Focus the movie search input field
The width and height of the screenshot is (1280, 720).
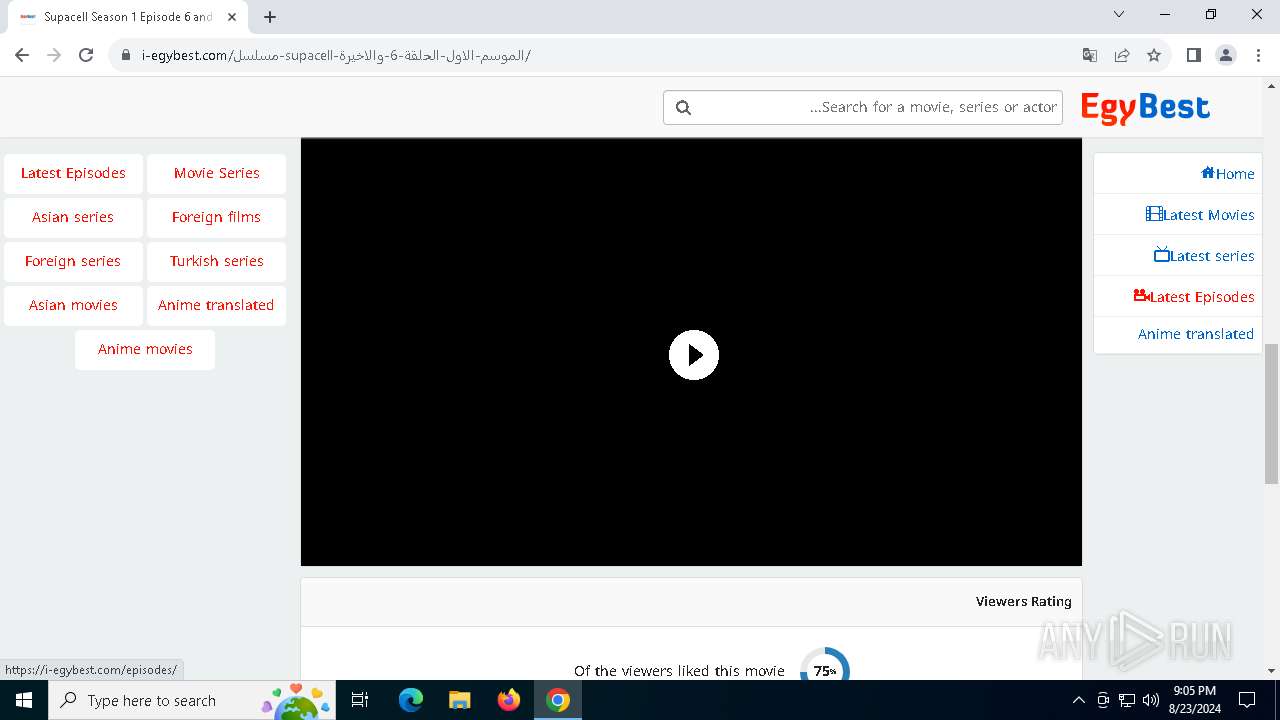pyautogui.click(x=863, y=107)
